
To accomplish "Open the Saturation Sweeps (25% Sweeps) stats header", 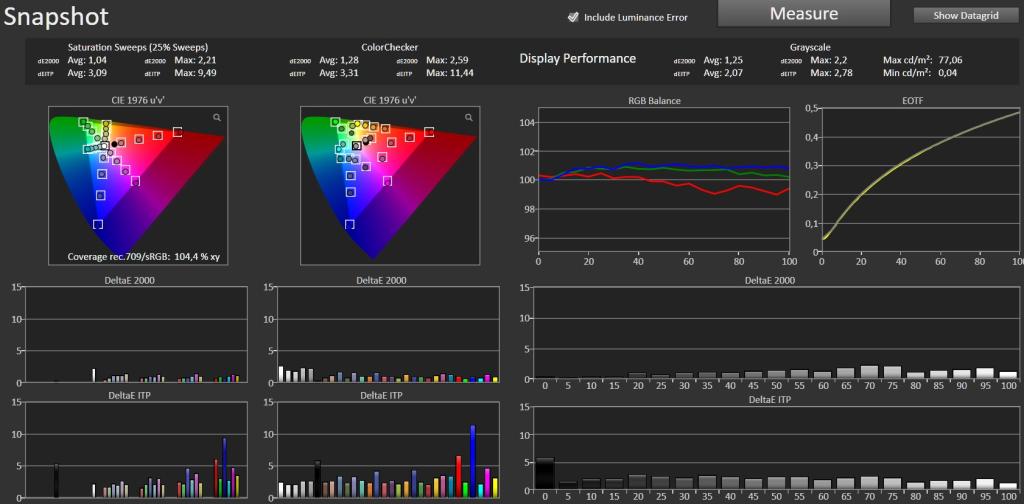I will (138, 47).
